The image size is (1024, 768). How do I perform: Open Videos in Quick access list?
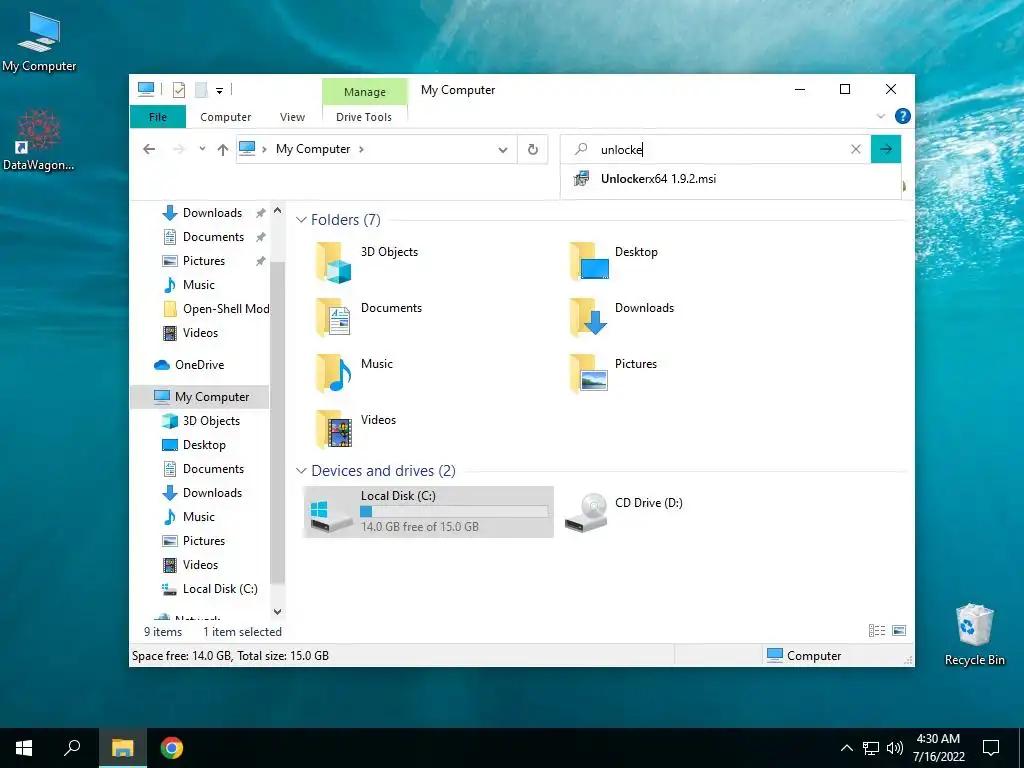[200, 333]
